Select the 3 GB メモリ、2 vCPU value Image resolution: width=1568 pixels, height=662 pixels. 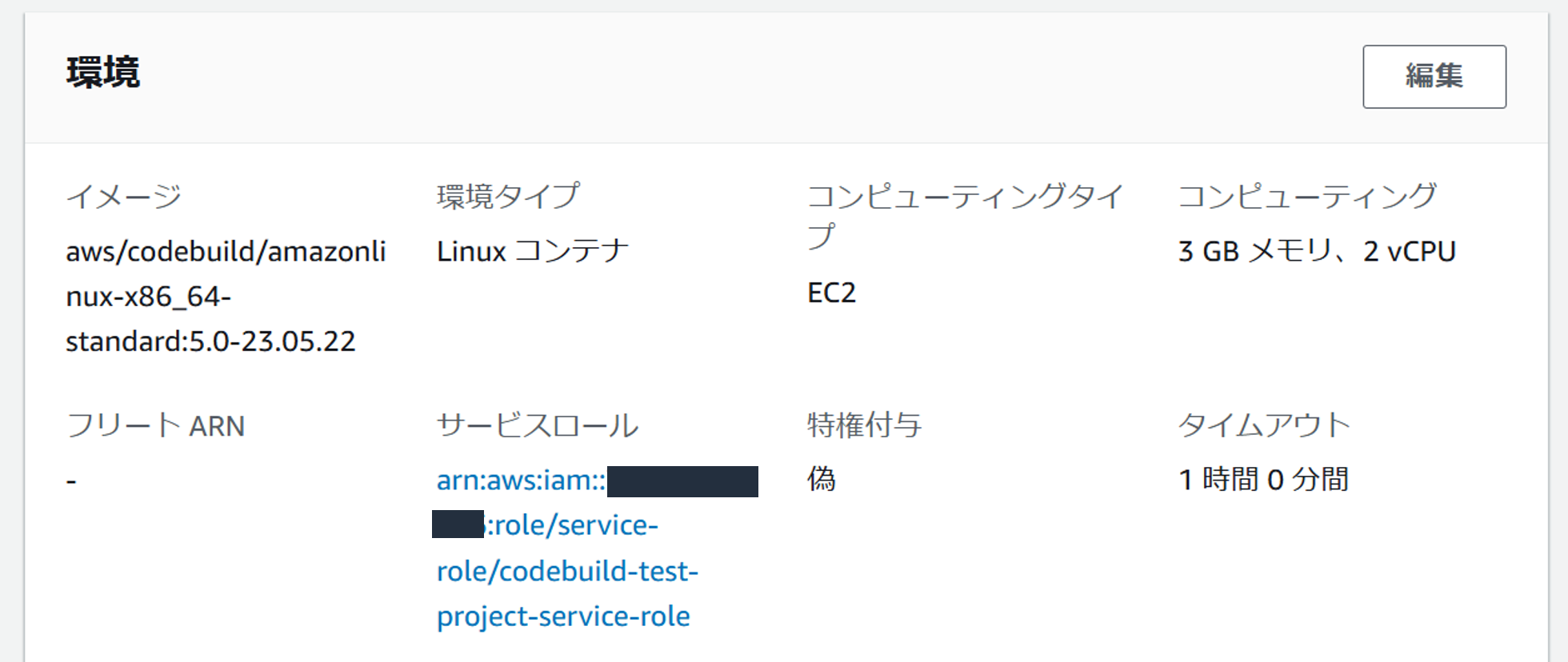point(1315,249)
